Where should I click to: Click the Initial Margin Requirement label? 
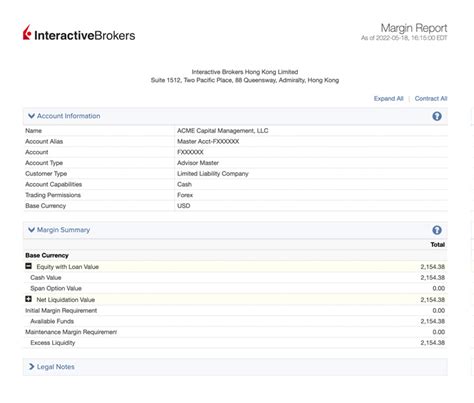tap(61, 310)
